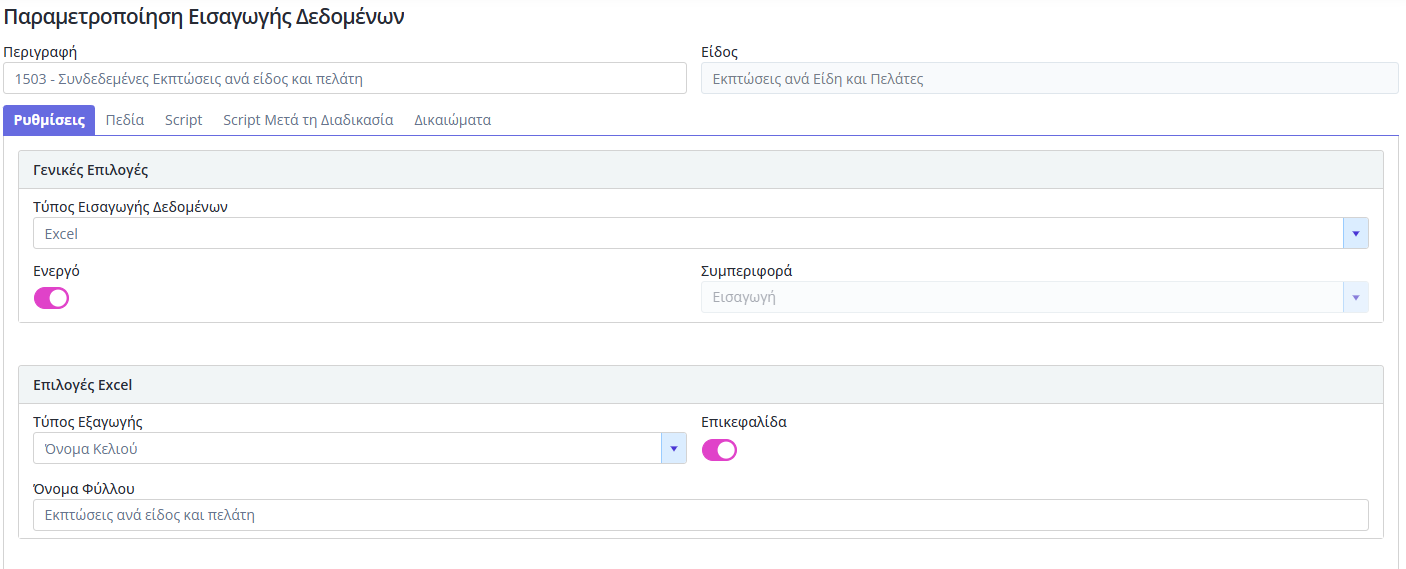Screen dimensions: 1406x569
Task: Select the Script Μετά τη Διαδικασία tab
Action: [308, 120]
